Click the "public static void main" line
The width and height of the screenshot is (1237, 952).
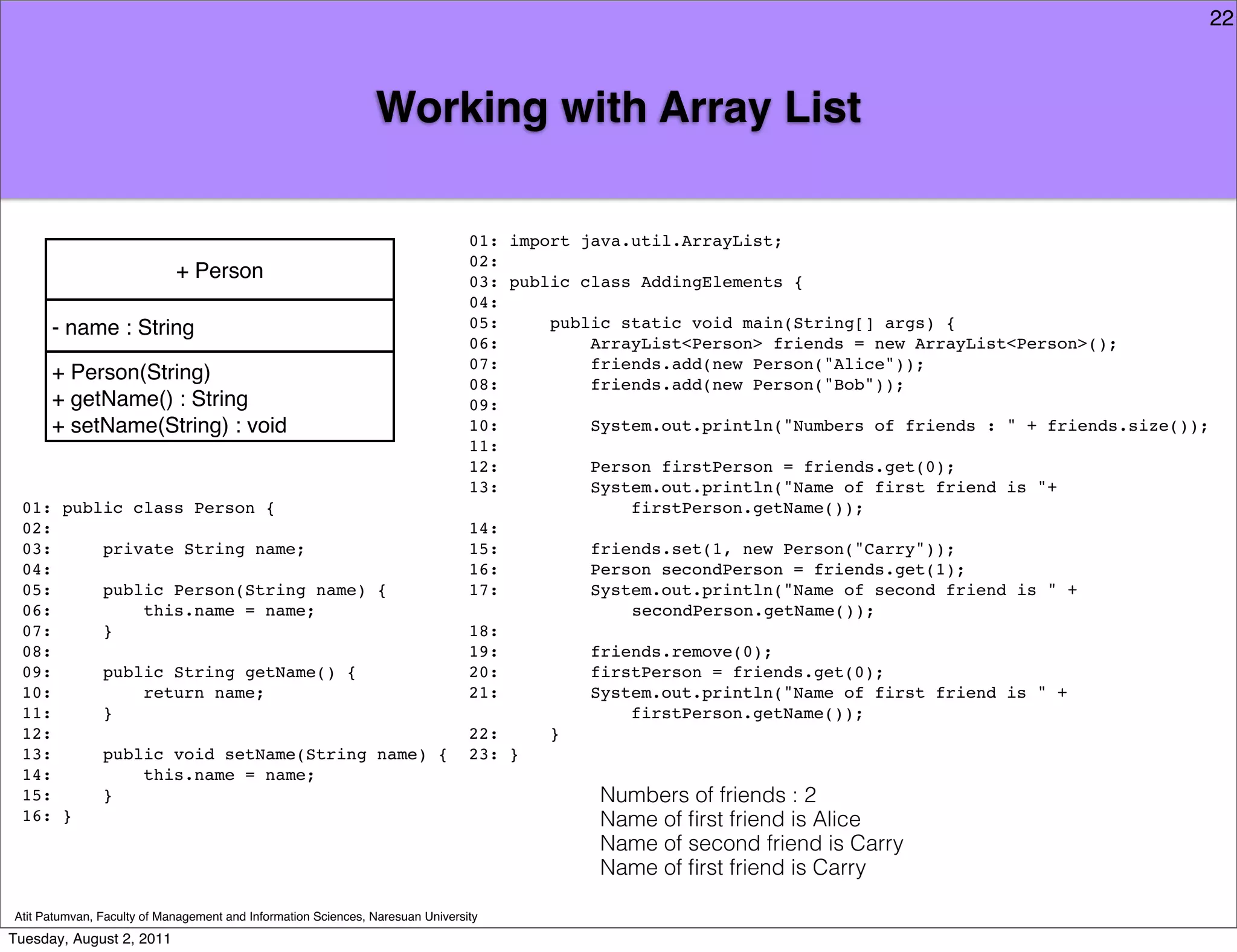[x=752, y=324]
